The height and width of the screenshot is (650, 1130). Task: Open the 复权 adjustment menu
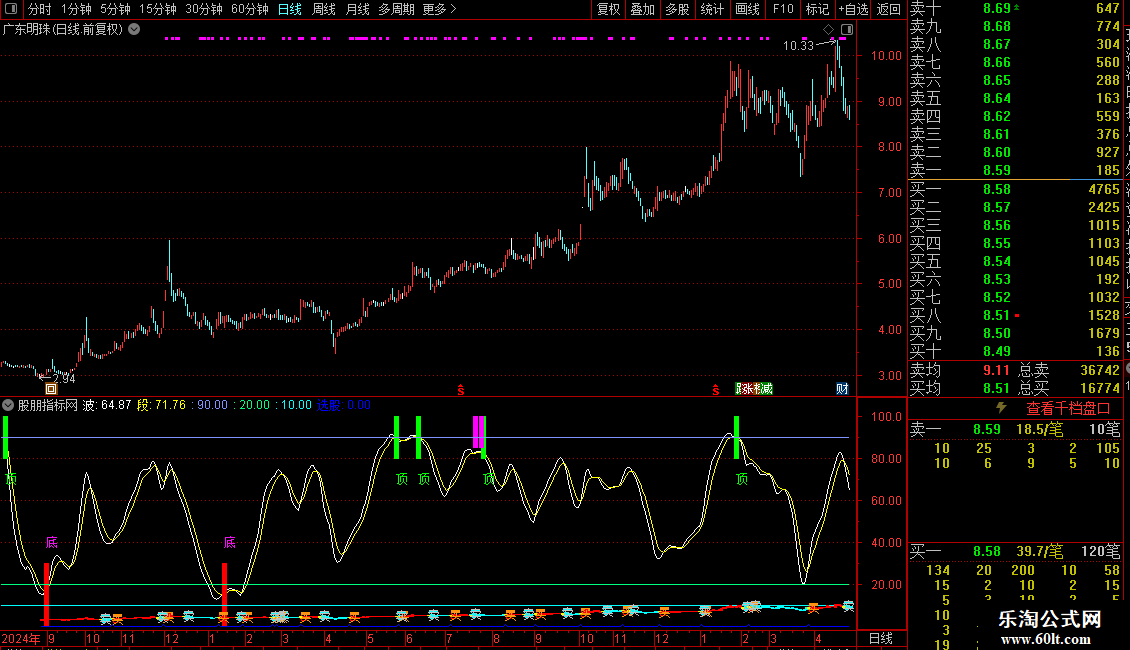click(608, 9)
